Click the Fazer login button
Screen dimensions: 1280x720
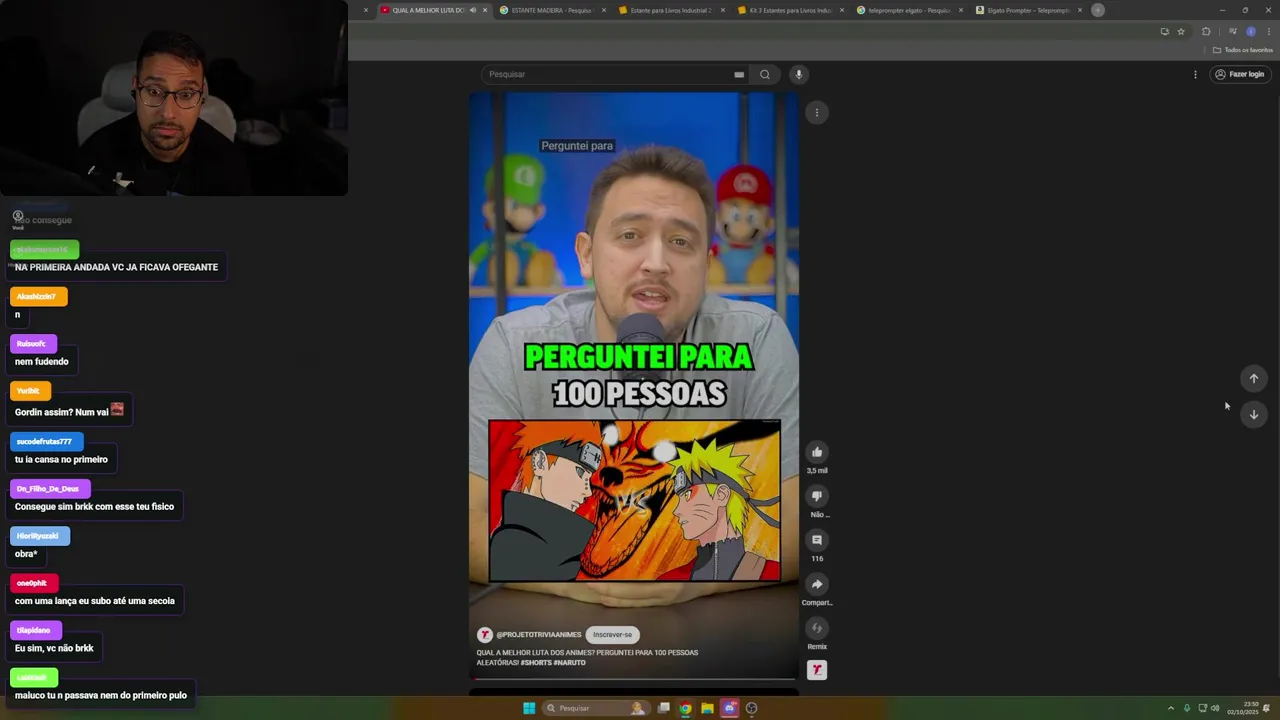pos(1240,74)
